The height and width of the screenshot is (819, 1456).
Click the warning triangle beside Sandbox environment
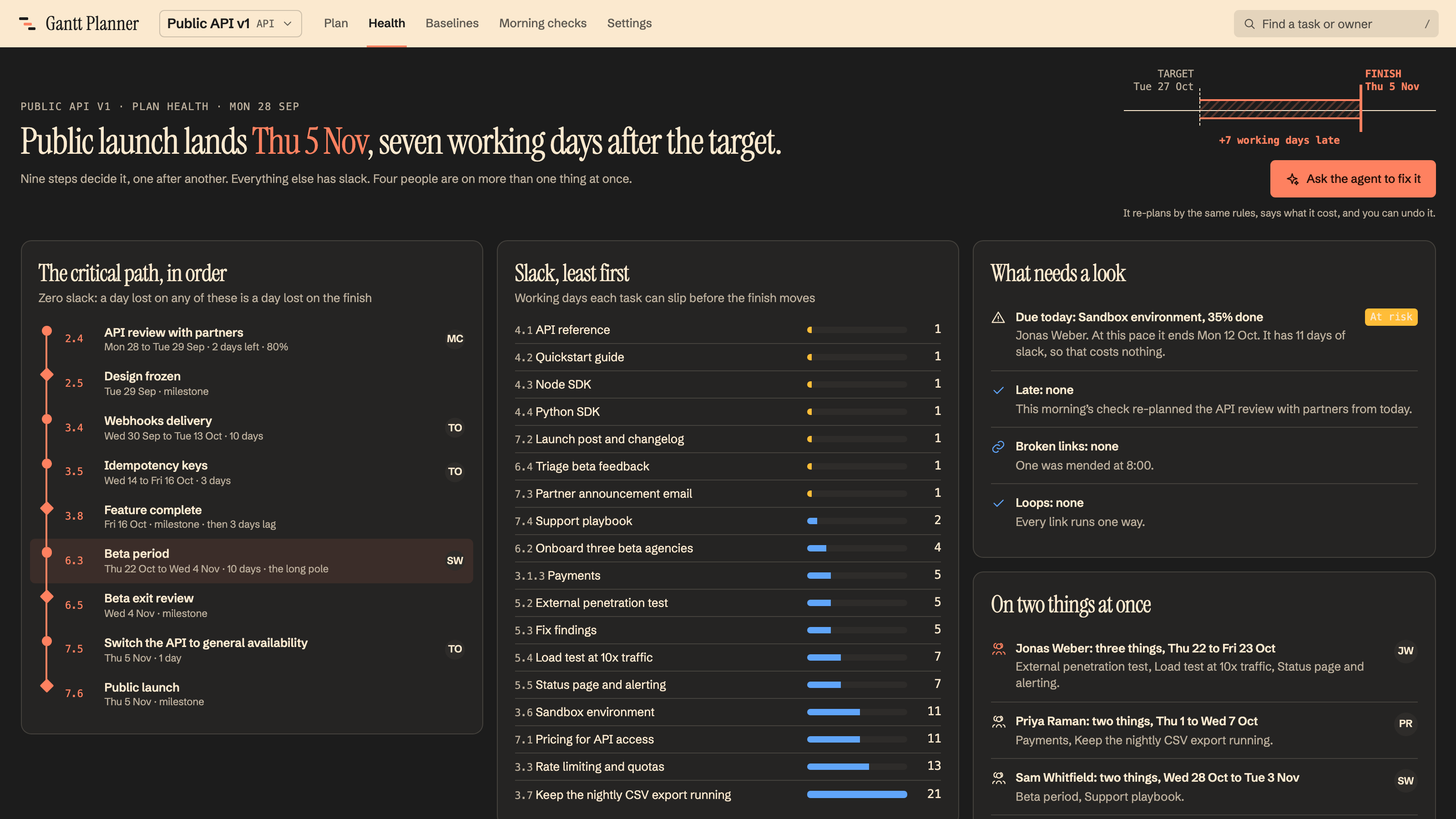(x=998, y=318)
